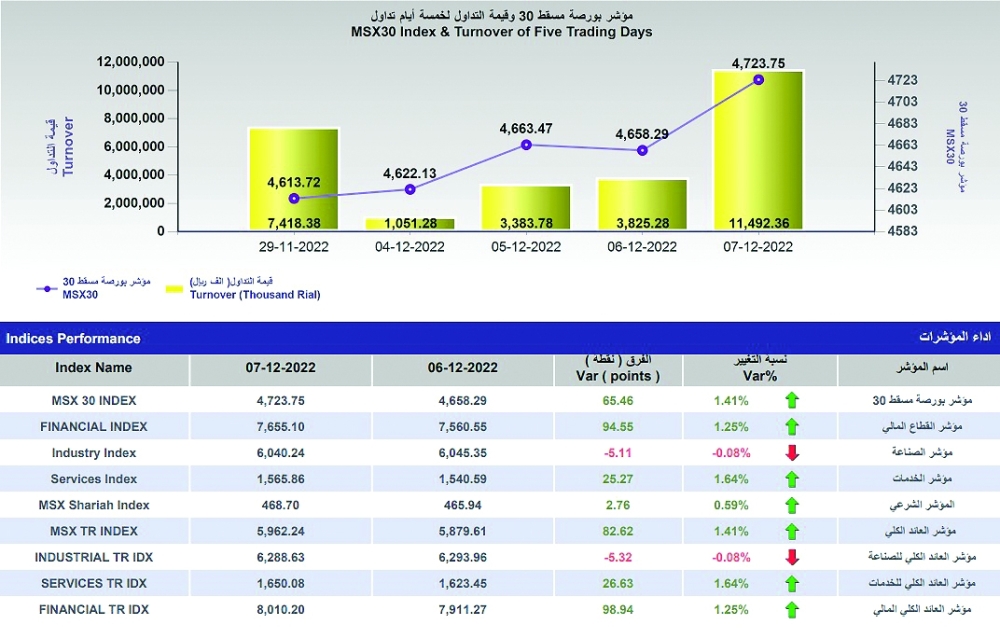
Task: Click the turnover bar for 29-11-2022
Action: [293, 178]
